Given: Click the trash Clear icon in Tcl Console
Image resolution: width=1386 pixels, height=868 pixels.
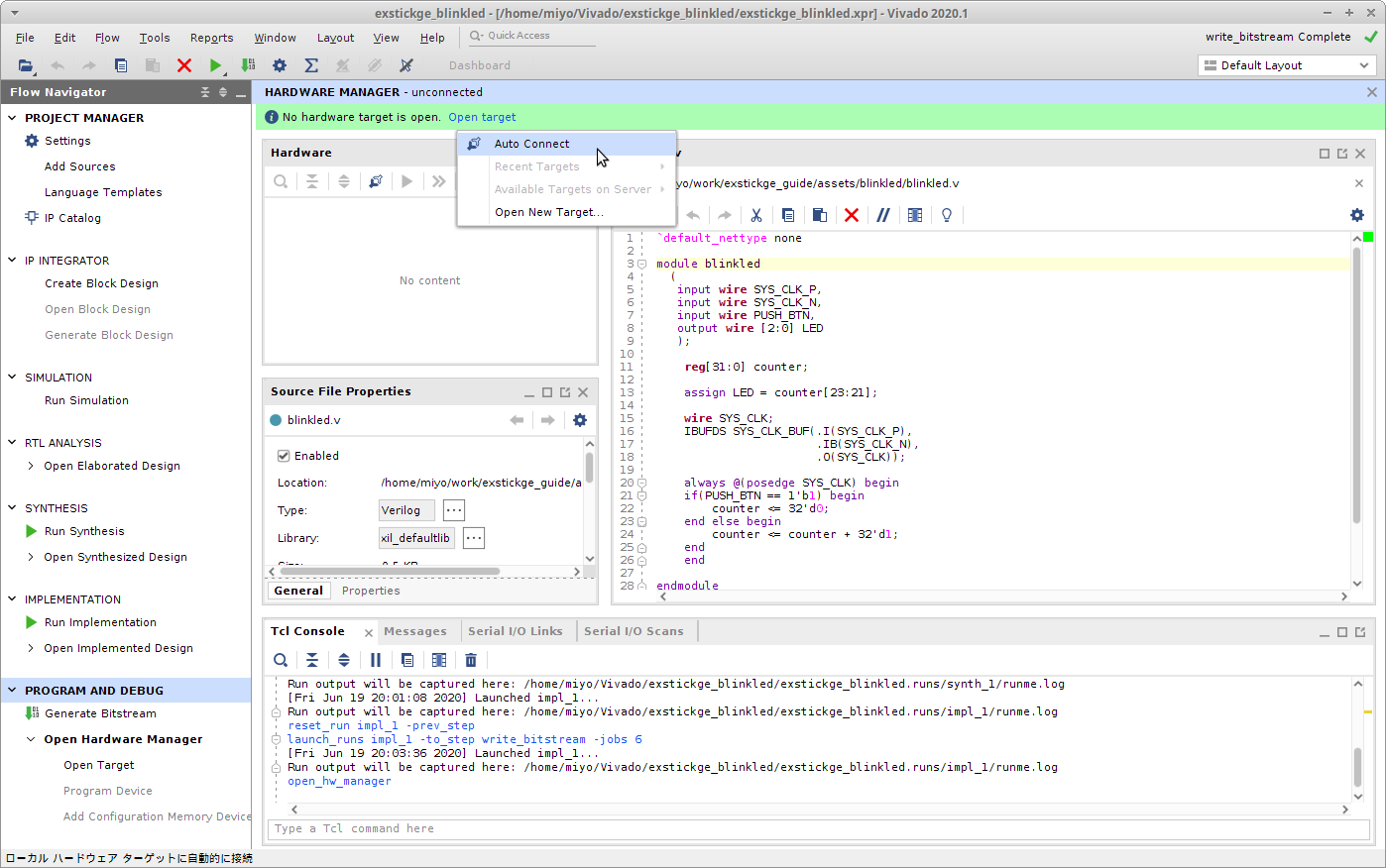Looking at the screenshot, I should coord(471,660).
